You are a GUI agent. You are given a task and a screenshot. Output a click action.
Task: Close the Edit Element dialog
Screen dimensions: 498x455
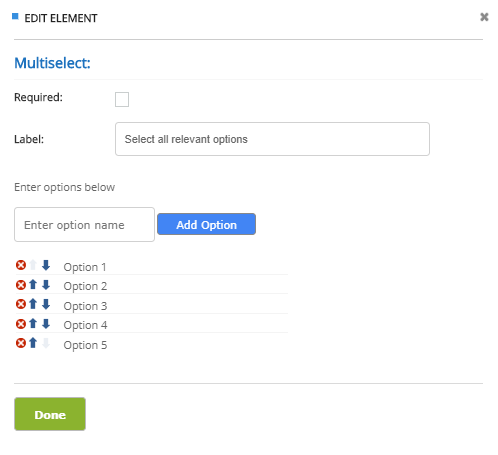pyautogui.click(x=484, y=17)
